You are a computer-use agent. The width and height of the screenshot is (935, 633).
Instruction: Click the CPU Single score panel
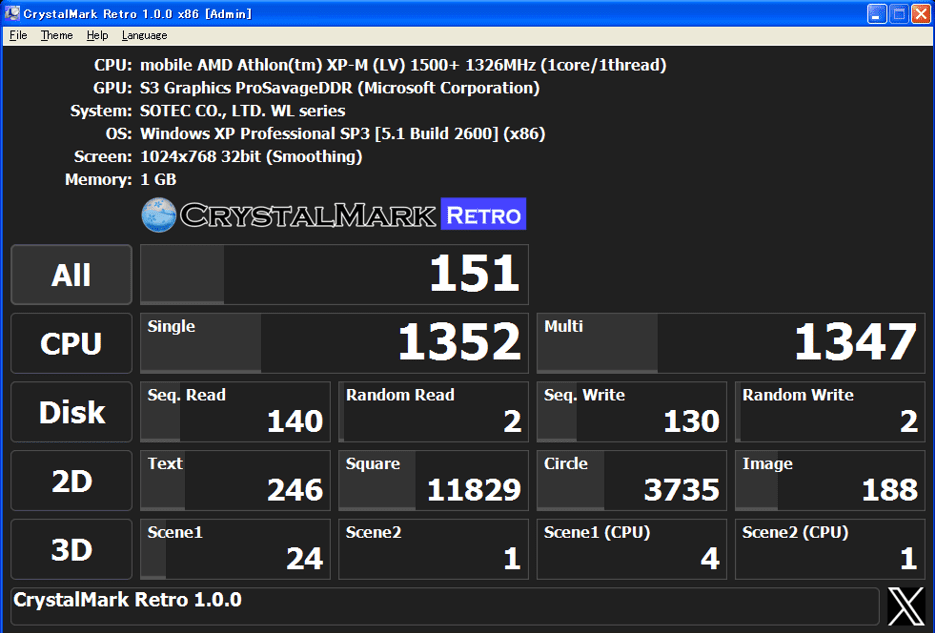pyautogui.click(x=335, y=343)
